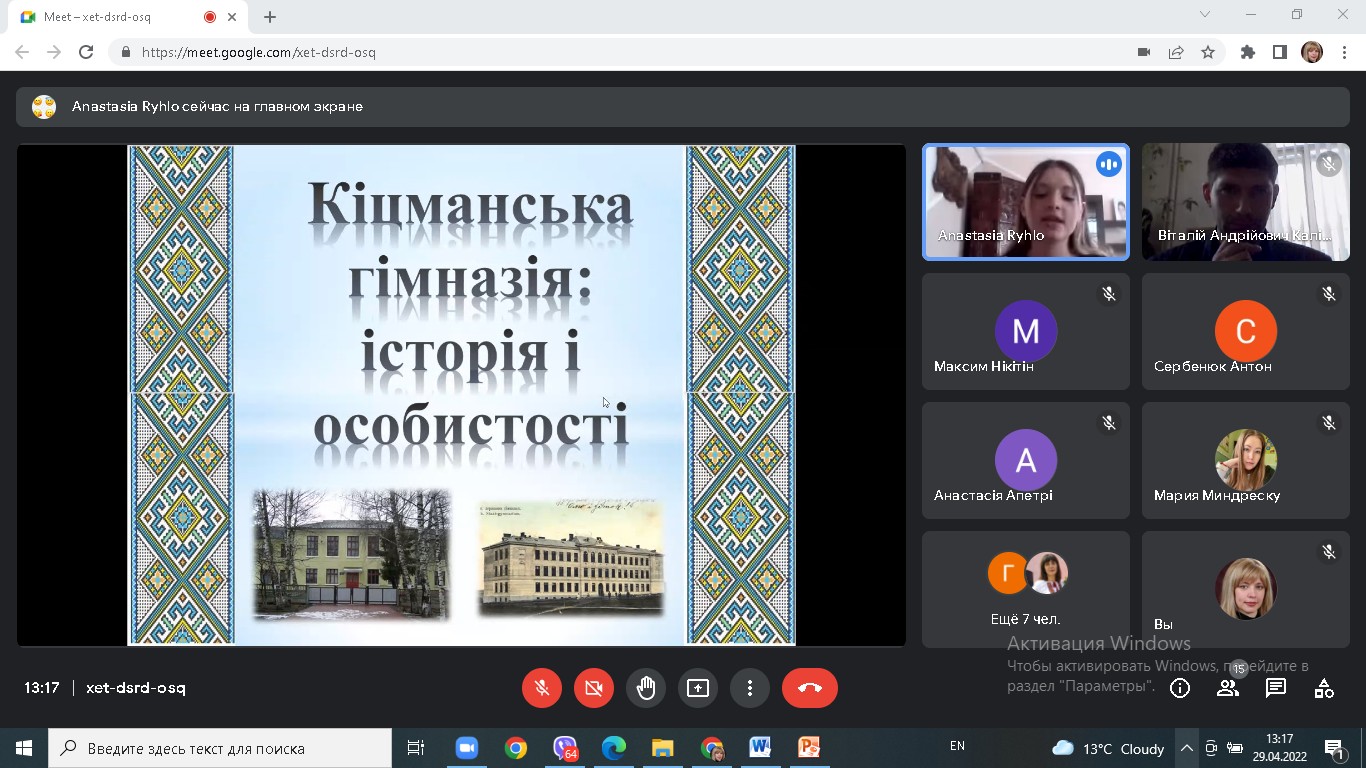Screen dimensions: 1366x768
Task: Open the chat with everyone panel
Action: pyautogui.click(x=1276, y=688)
